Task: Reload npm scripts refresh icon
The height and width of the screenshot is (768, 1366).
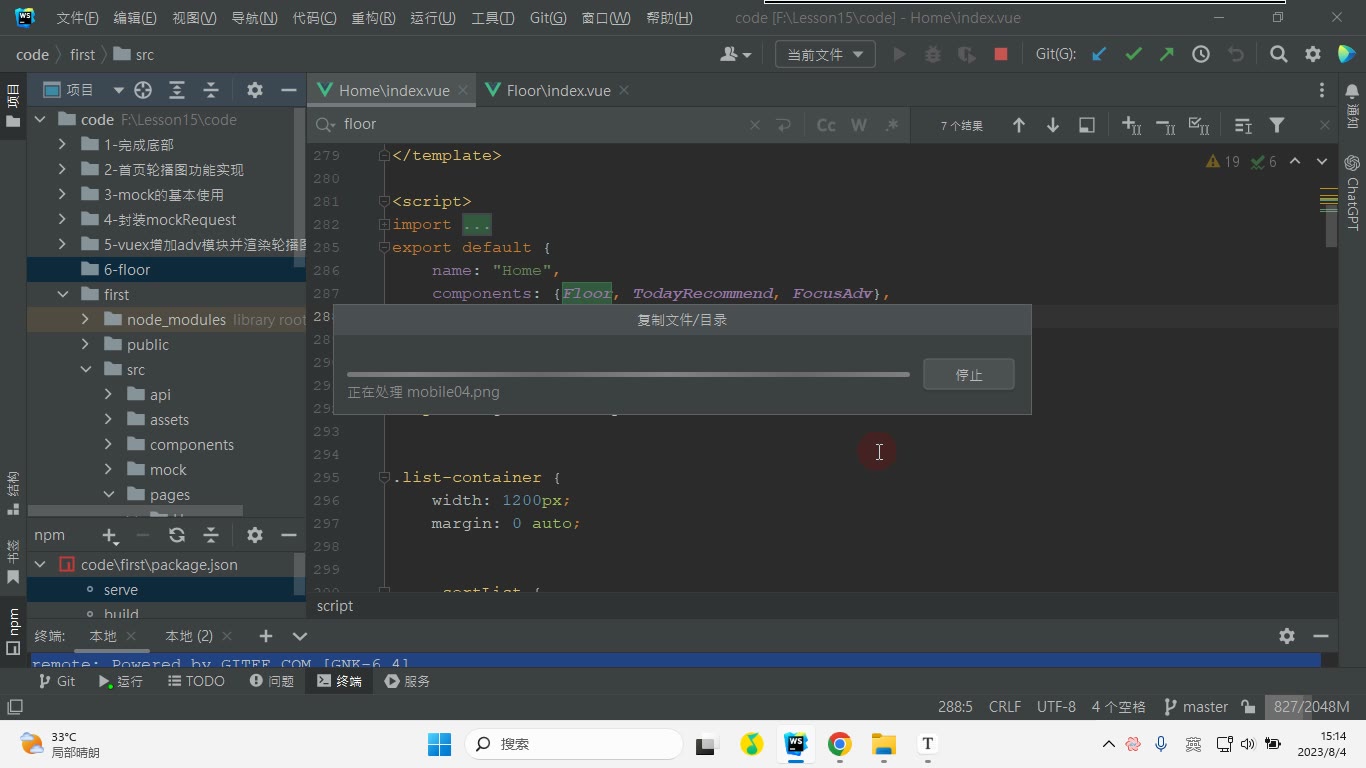Action: tap(177, 535)
